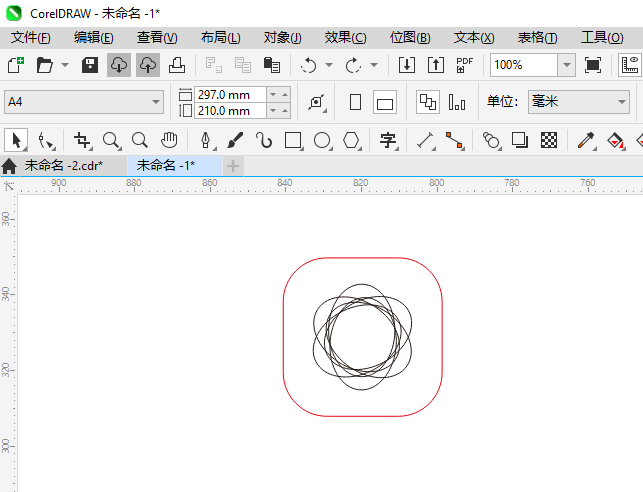The width and height of the screenshot is (643, 492).
Task: Expand the Open recent files arrow
Action: point(65,65)
